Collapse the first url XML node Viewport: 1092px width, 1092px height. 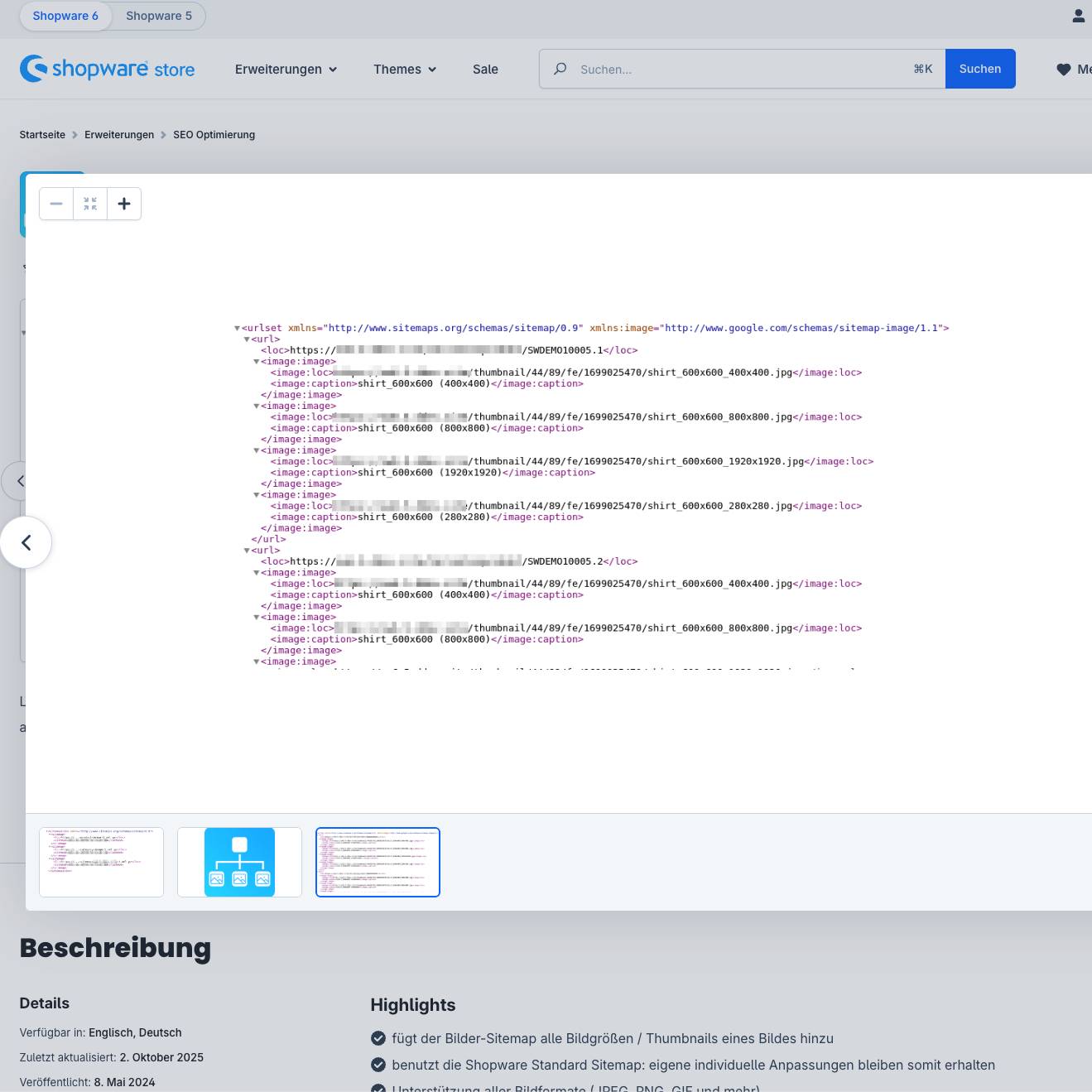[x=247, y=339]
